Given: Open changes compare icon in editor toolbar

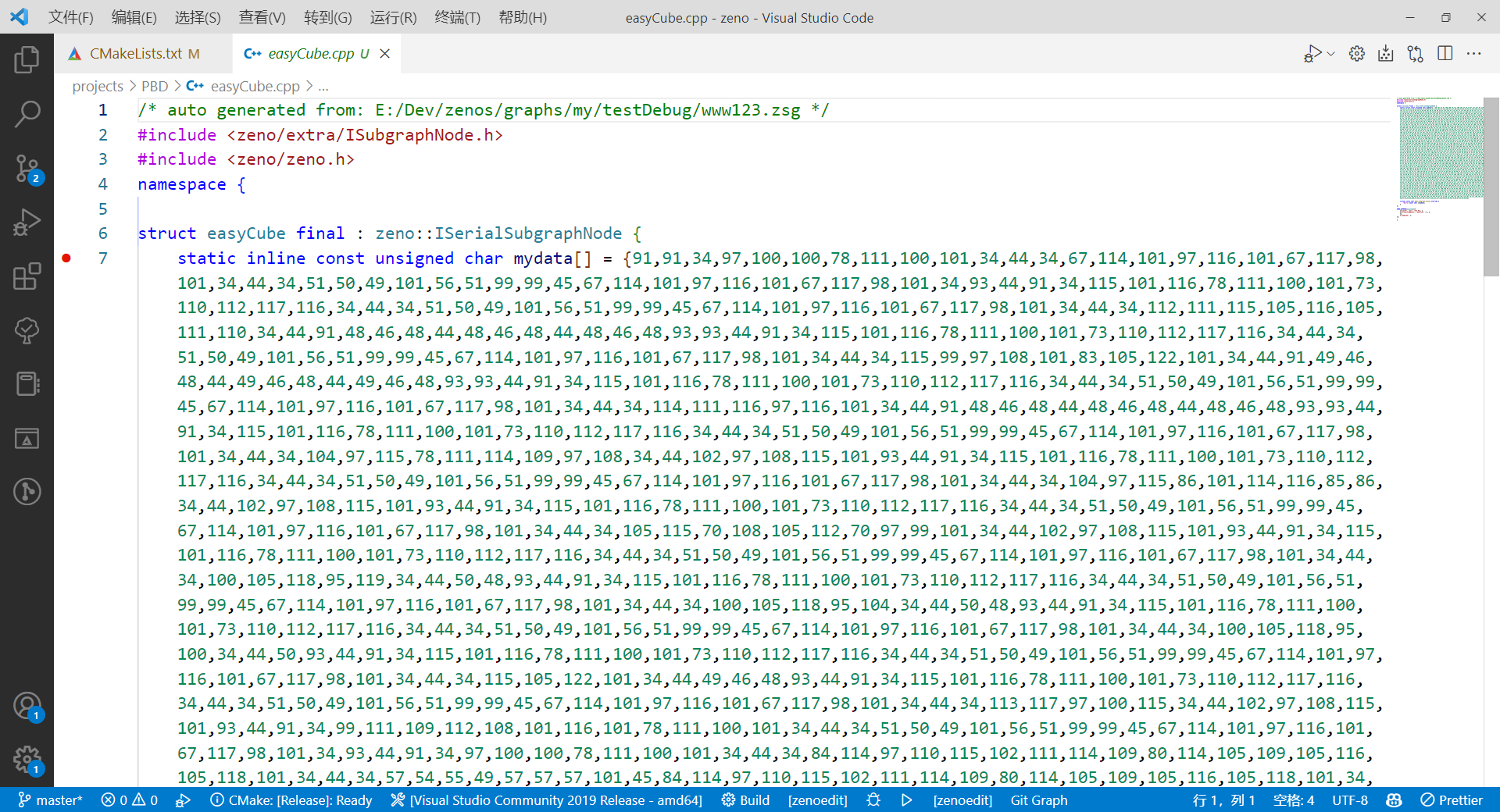Looking at the screenshot, I should click(1415, 53).
